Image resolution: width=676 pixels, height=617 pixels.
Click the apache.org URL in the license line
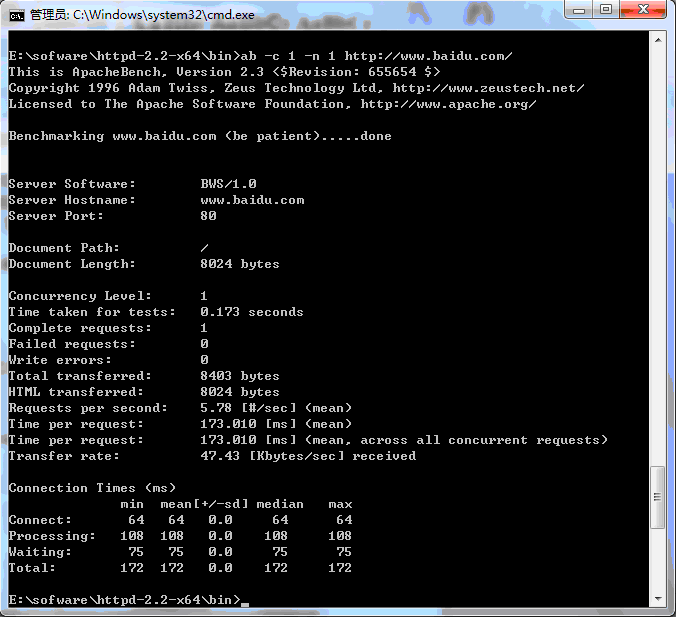(448, 104)
